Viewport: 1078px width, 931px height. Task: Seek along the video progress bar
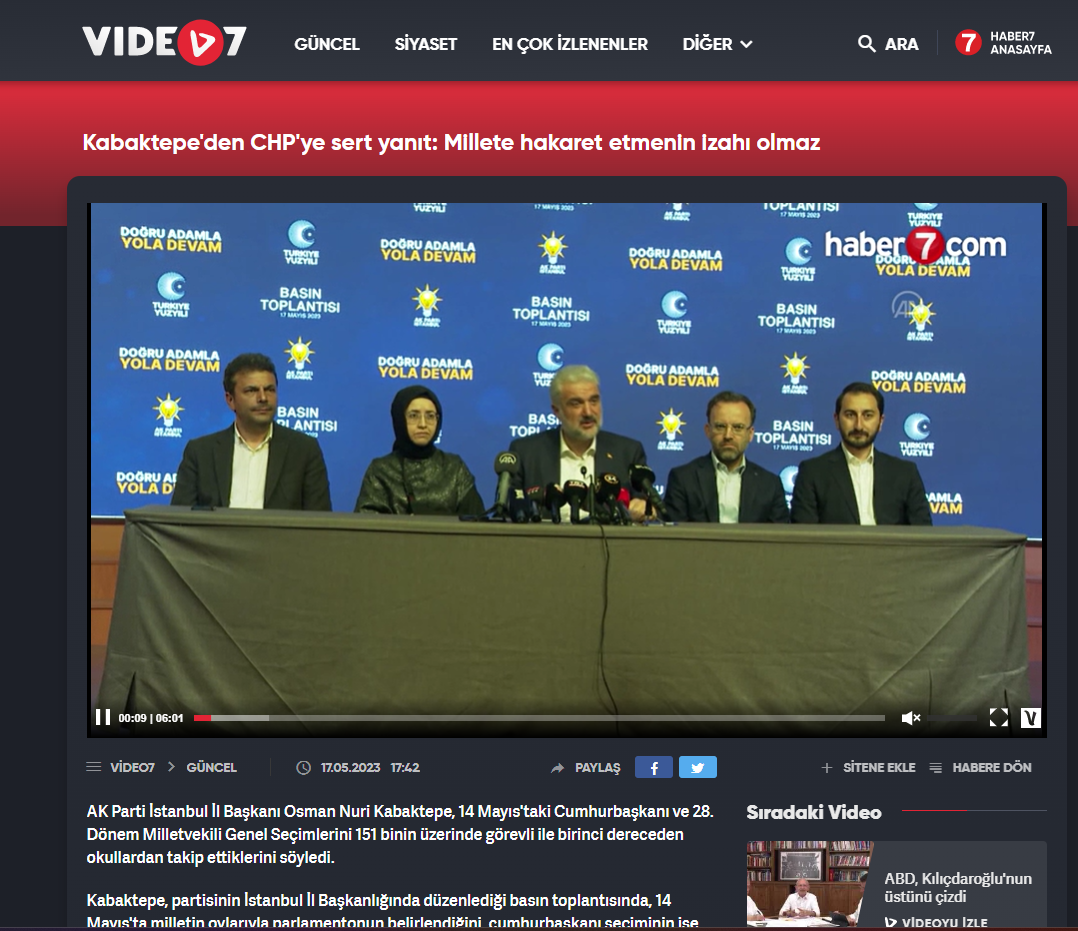point(540,718)
